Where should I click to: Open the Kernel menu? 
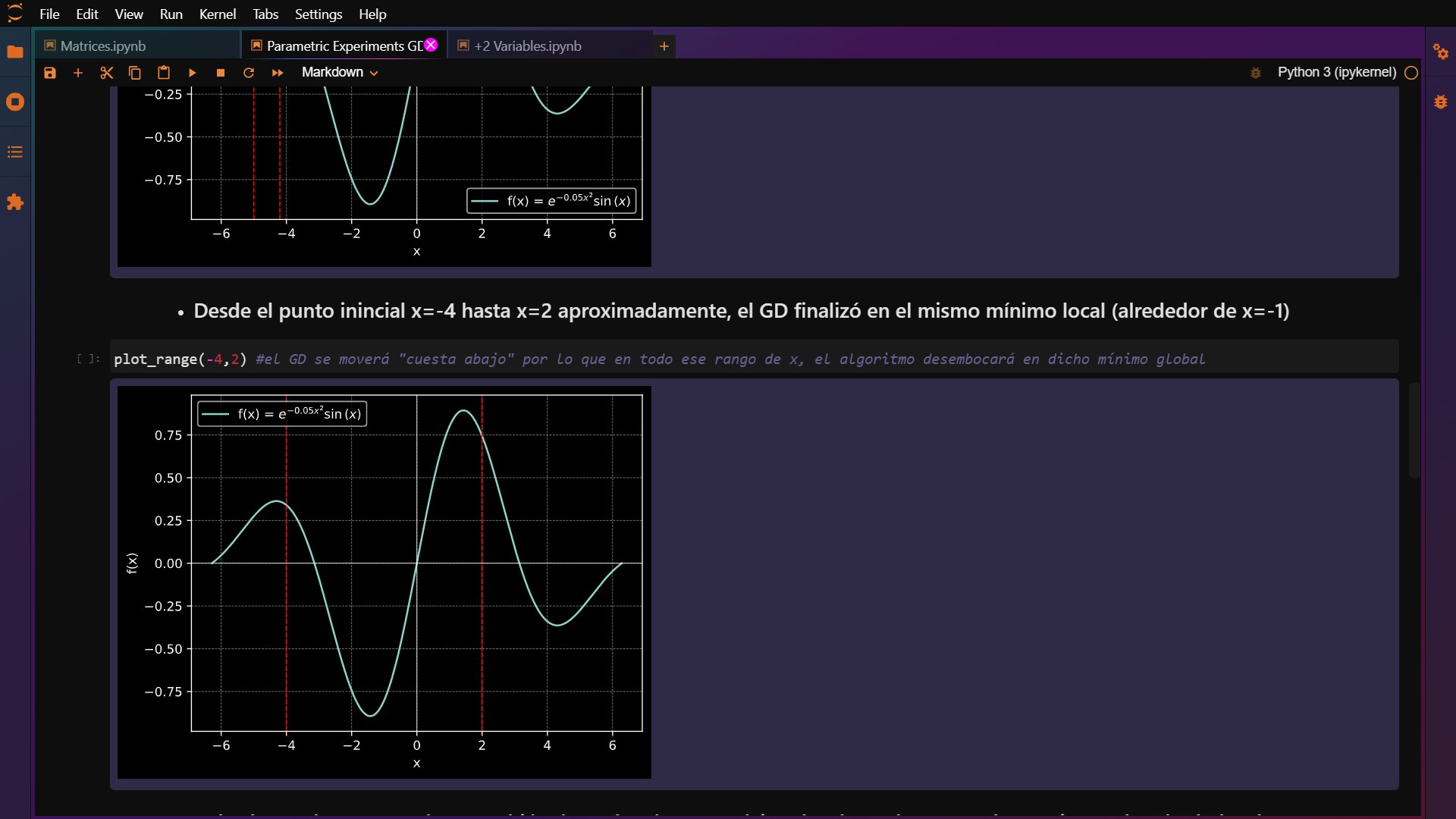pos(218,14)
